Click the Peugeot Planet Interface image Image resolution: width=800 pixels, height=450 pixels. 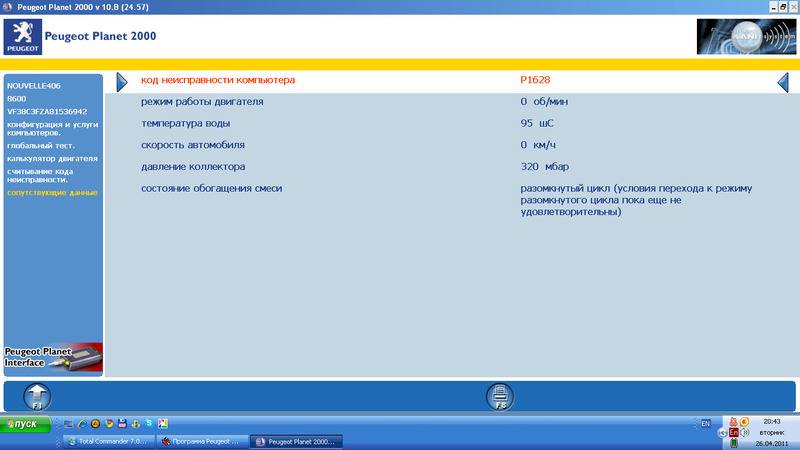click(x=52, y=356)
